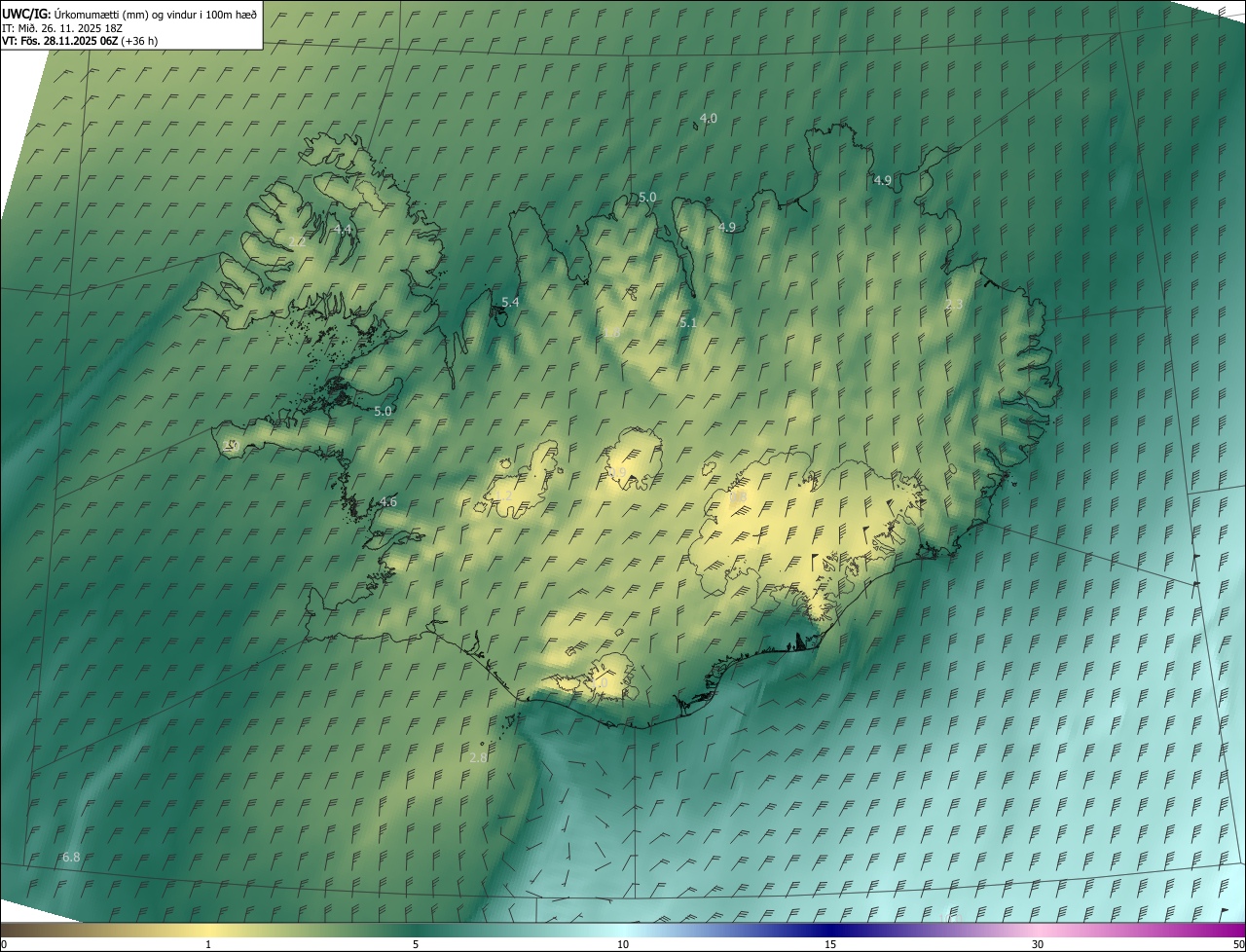Click the '50' tick on the color scale

(x=1238, y=944)
